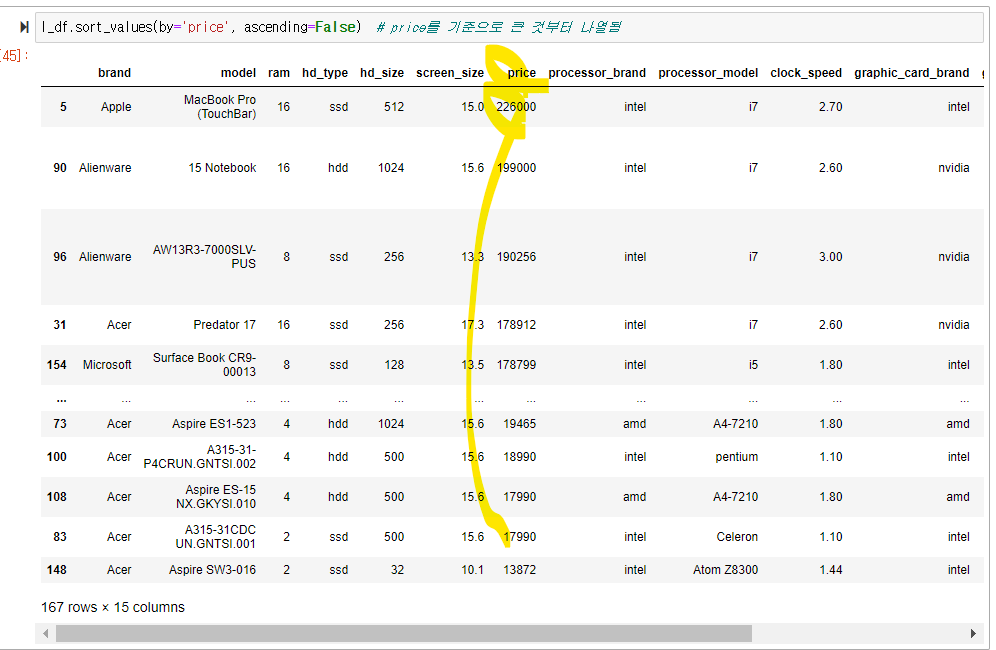This screenshot has width=996, height=650.
Task: Click the left arrow of horizontal scrollbar
Action: [x=45, y=633]
